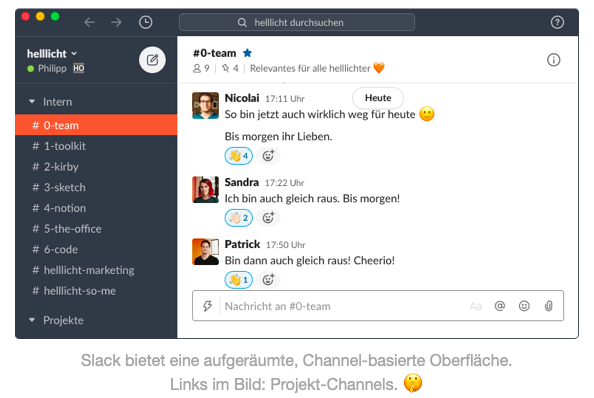
Task: Attach a file with paperclip icon
Action: point(548,306)
